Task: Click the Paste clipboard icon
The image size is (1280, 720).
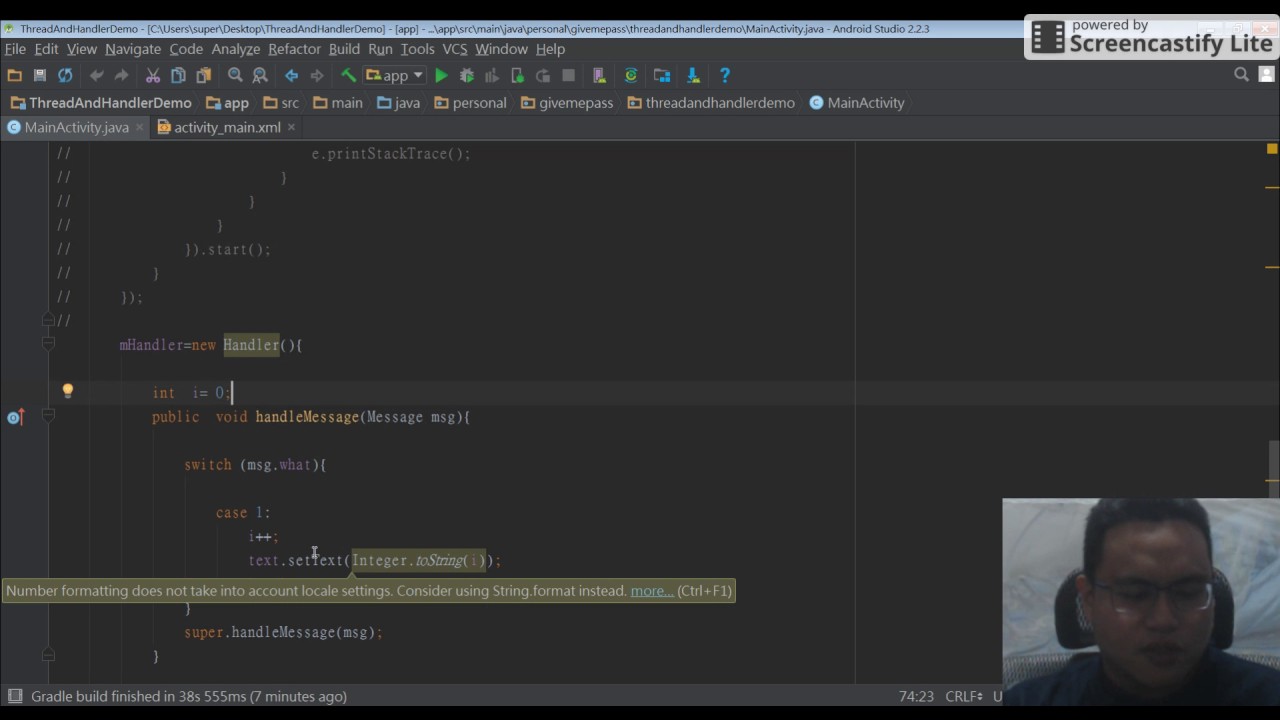Action: click(x=203, y=75)
